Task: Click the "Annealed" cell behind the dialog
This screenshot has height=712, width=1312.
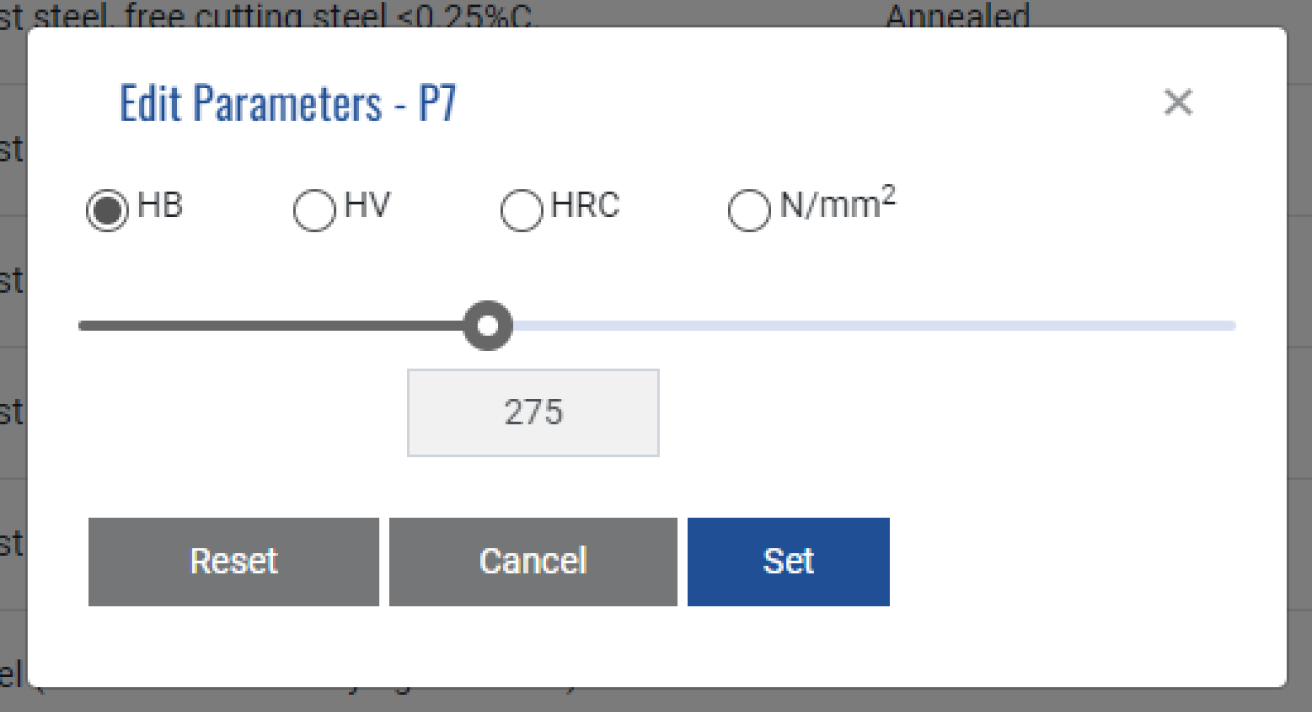Action: [x=957, y=15]
